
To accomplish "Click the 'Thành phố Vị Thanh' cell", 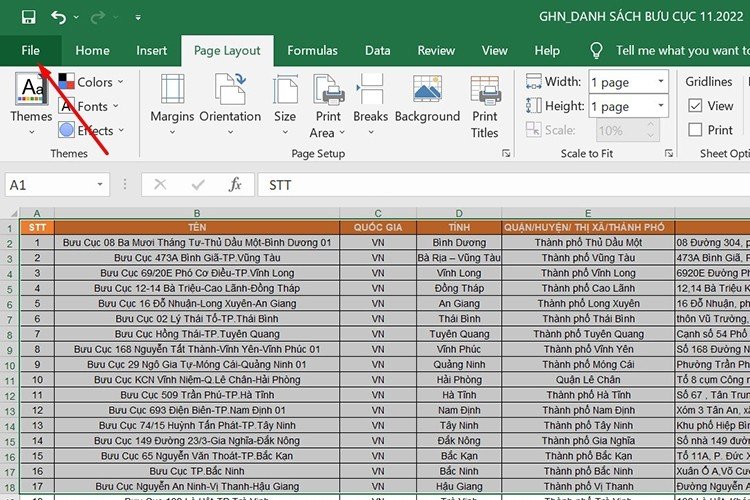I will pos(588,487).
